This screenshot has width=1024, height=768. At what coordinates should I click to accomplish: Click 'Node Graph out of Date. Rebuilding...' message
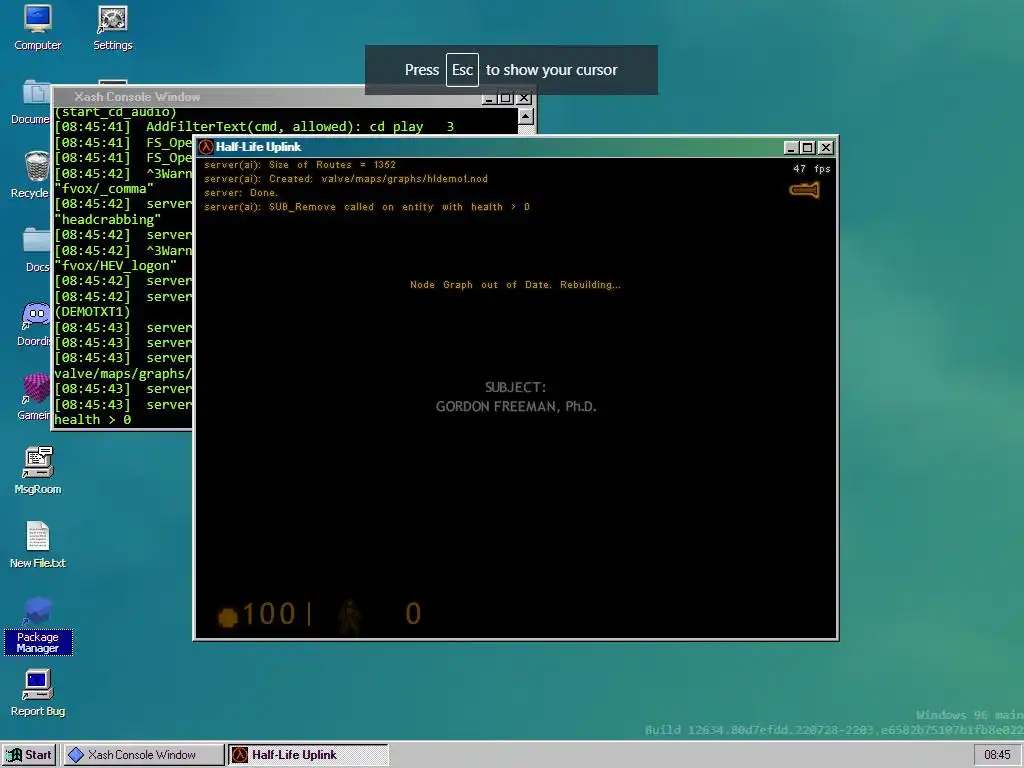pyautogui.click(x=515, y=285)
